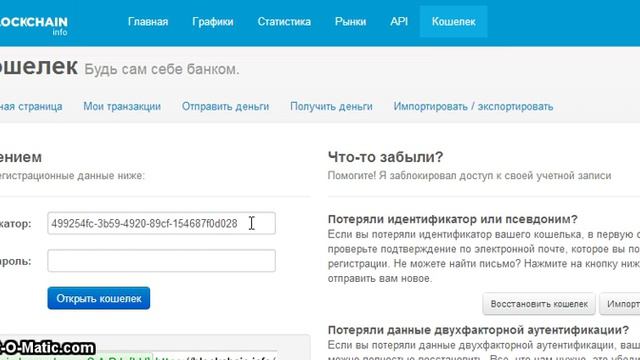Viewport: 640px width, 360px height.
Task: Click 'Потеряли данные двухфакторной аутентификации?' heading
Action: pos(478,330)
